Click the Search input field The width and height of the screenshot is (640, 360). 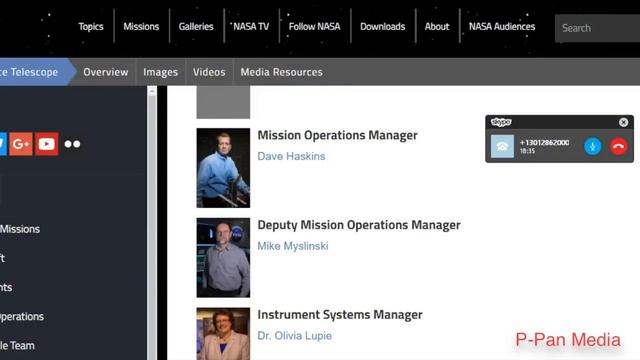[x=597, y=28]
